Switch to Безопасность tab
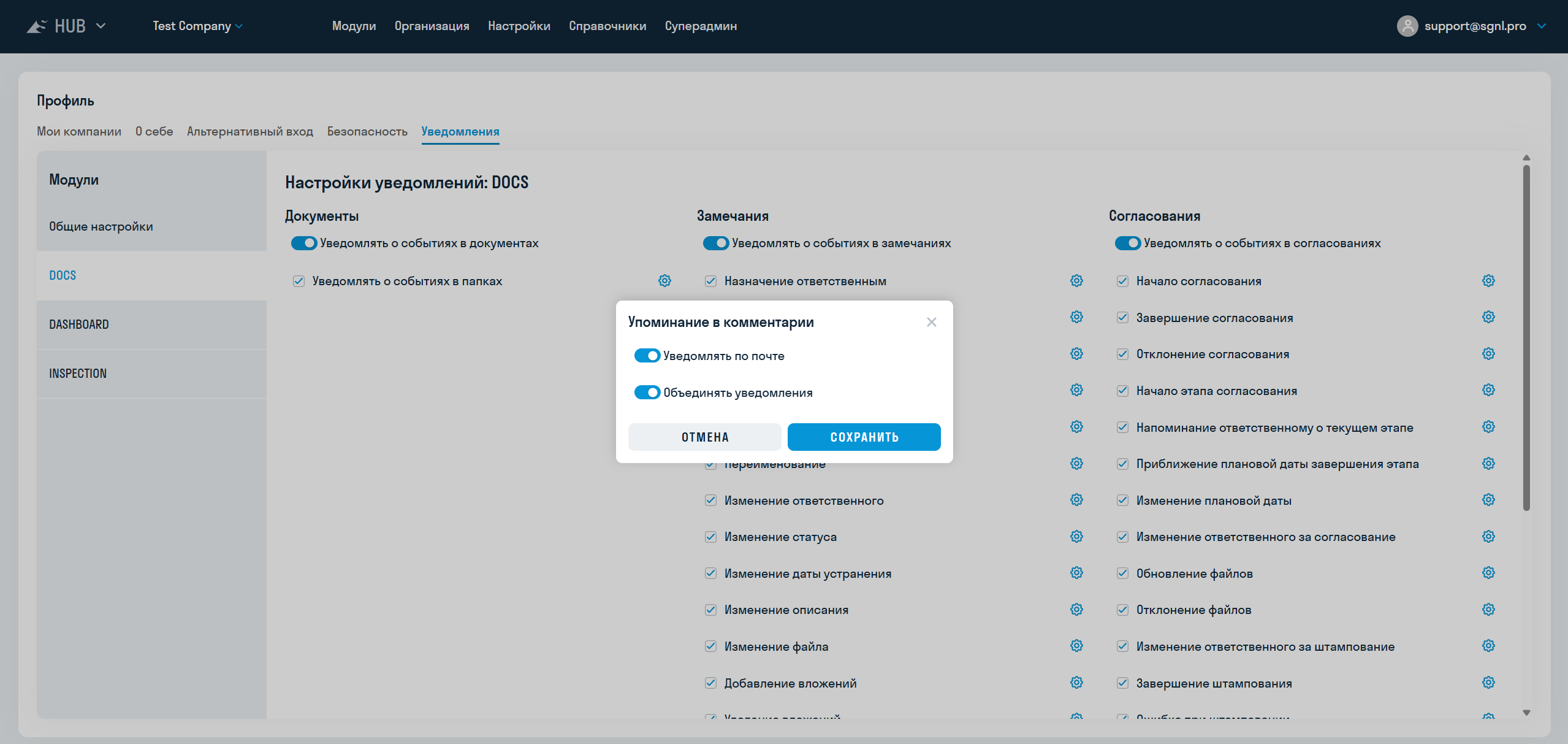The height and width of the screenshot is (744, 1568). [367, 131]
